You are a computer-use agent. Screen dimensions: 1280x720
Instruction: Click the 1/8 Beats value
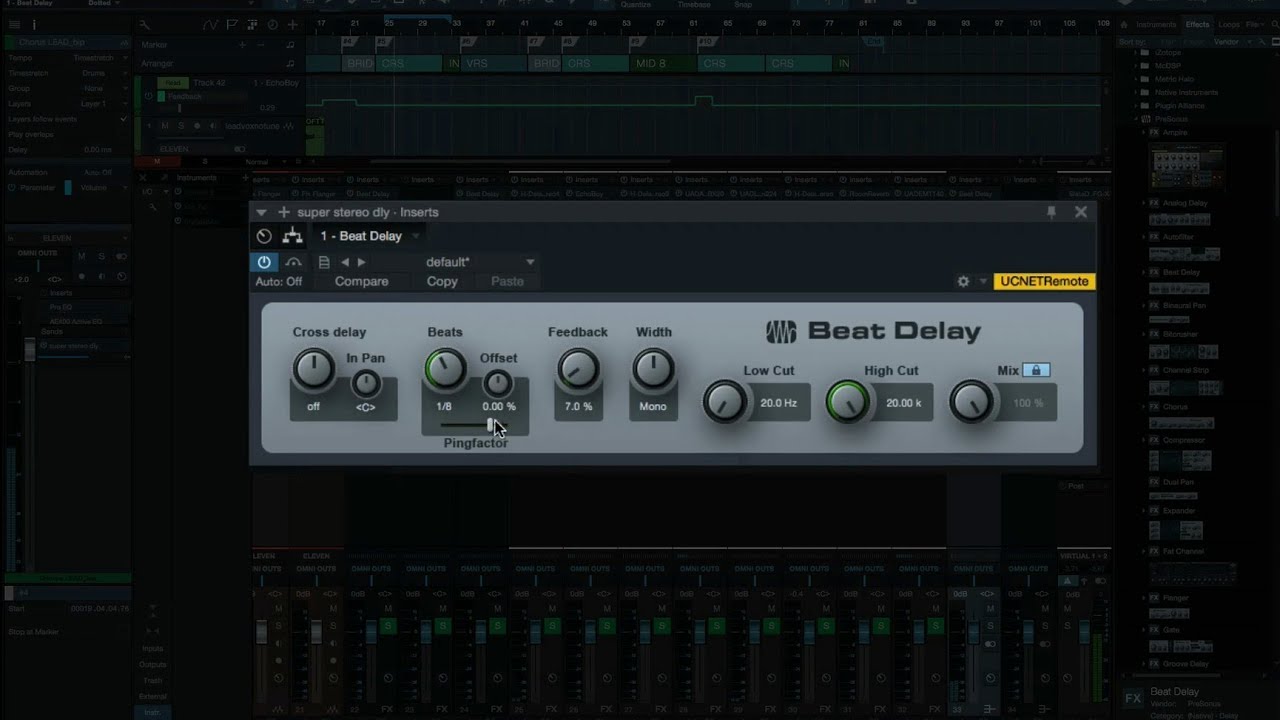pyautogui.click(x=444, y=407)
